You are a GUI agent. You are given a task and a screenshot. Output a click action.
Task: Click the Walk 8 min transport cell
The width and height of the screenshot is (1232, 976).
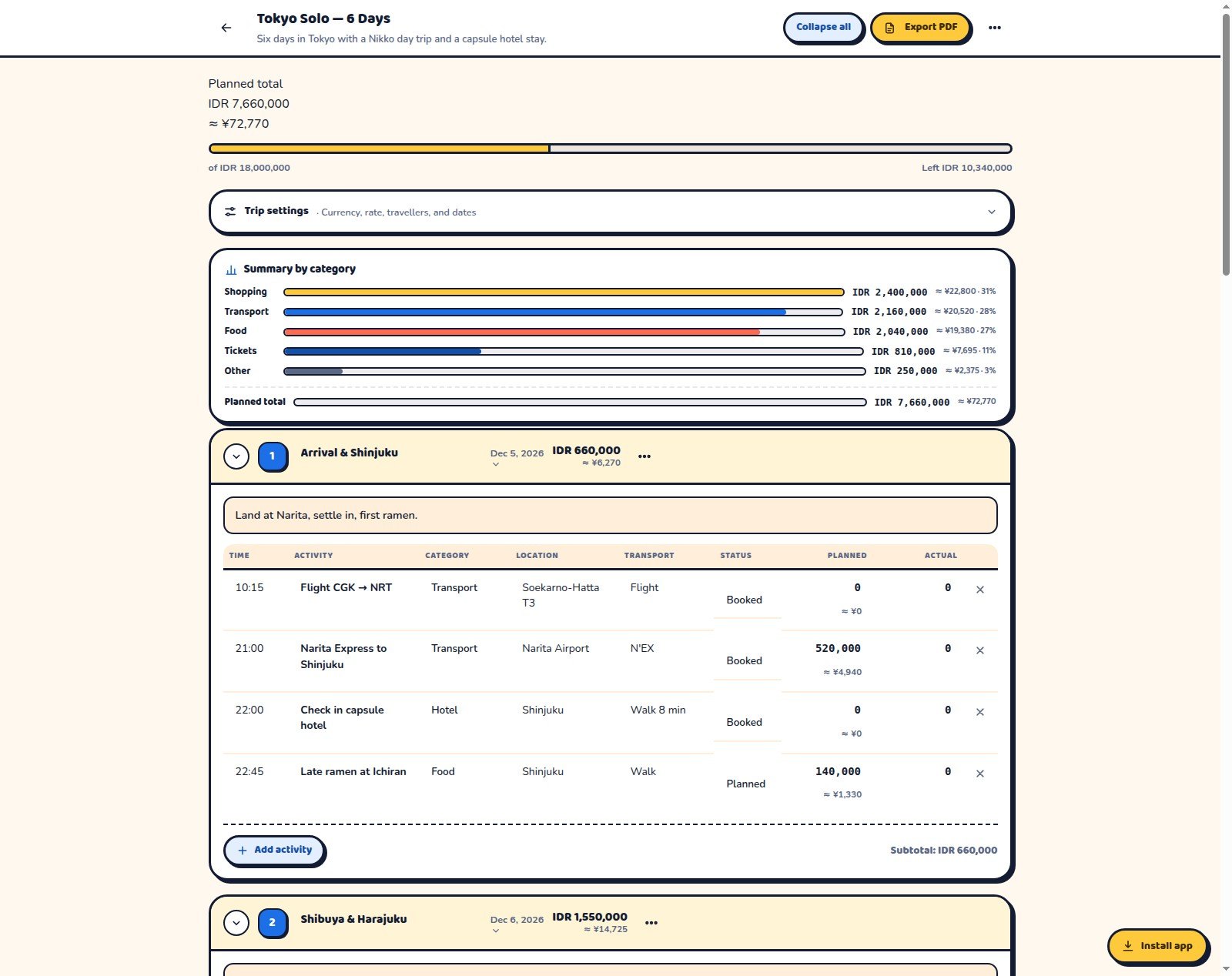click(658, 710)
